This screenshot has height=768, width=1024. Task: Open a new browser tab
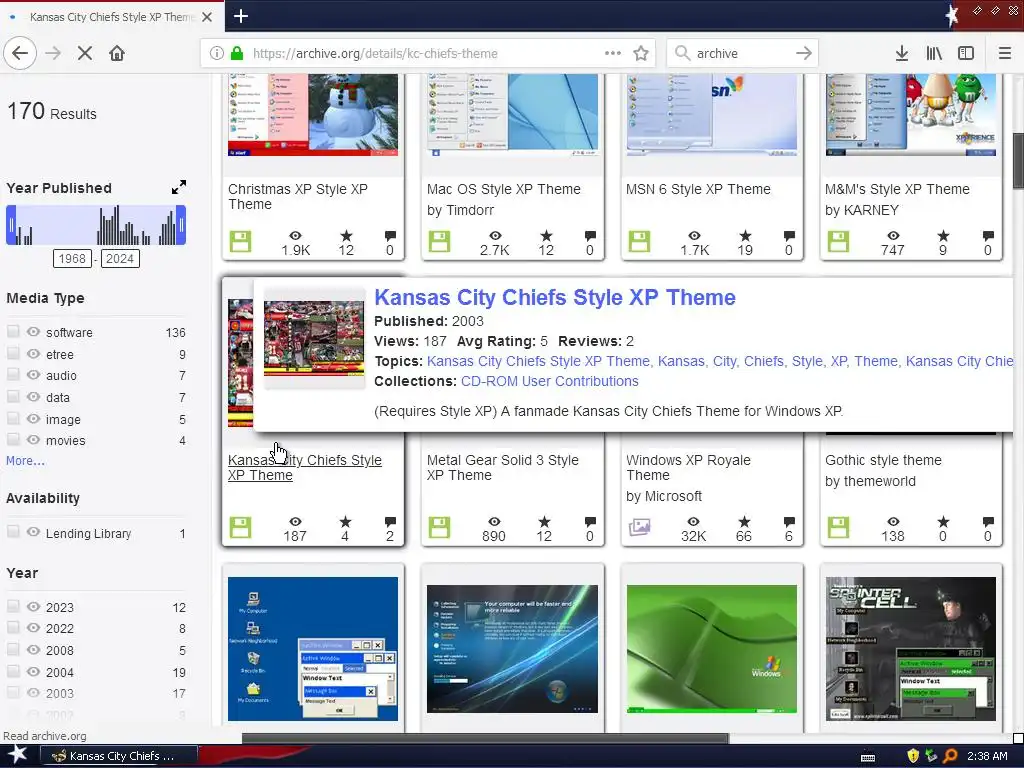pyautogui.click(x=241, y=16)
